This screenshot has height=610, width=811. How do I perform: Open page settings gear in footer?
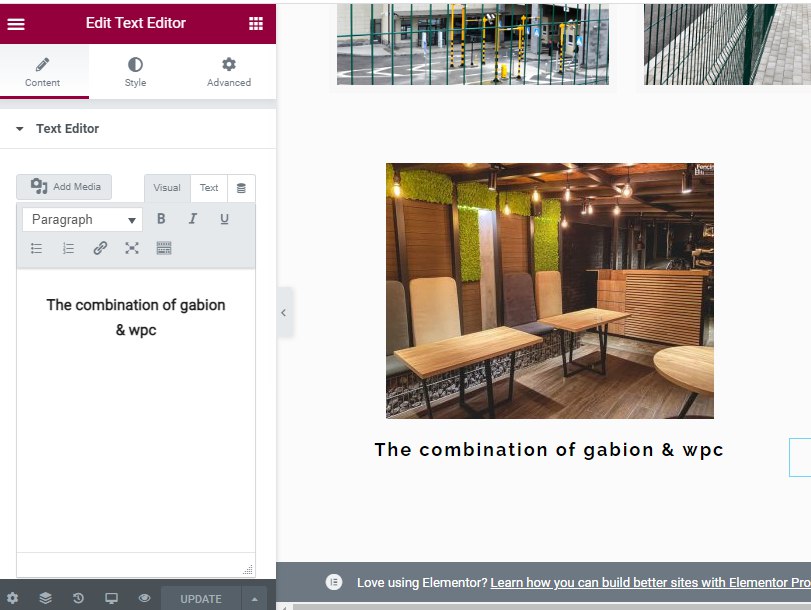[x=13, y=599]
